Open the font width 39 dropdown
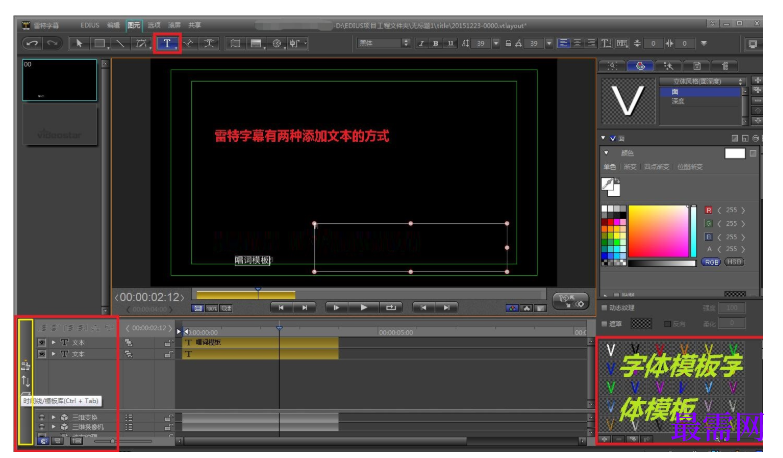 pyautogui.click(x=549, y=43)
